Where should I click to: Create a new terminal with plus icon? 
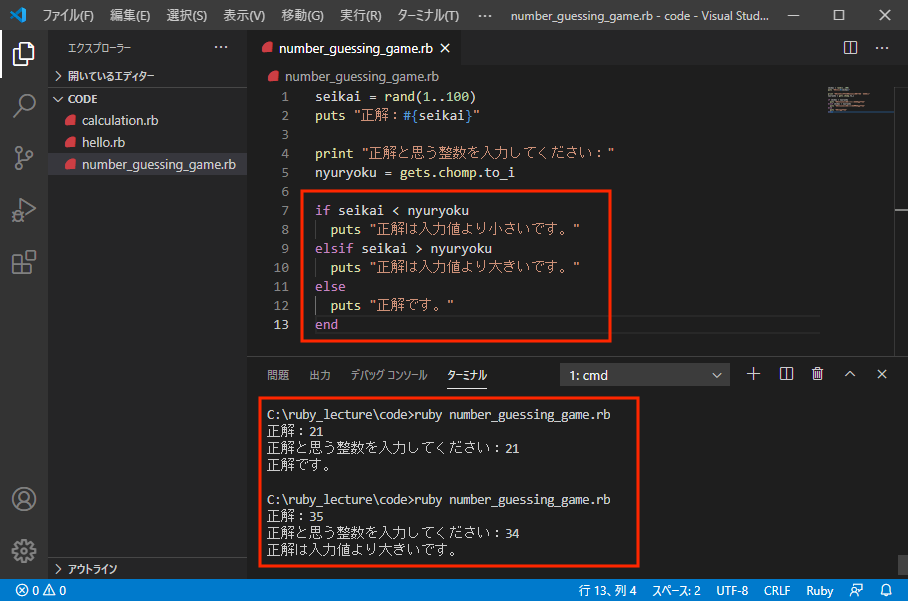point(753,374)
